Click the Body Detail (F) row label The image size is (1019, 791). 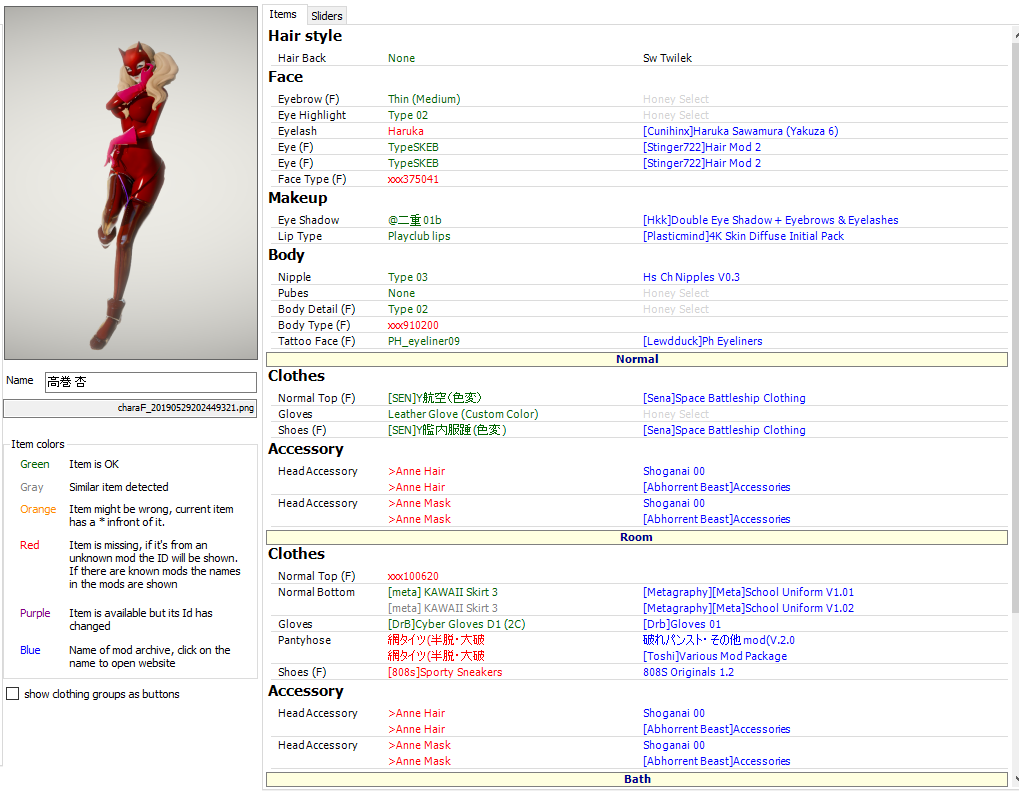[x=316, y=309]
